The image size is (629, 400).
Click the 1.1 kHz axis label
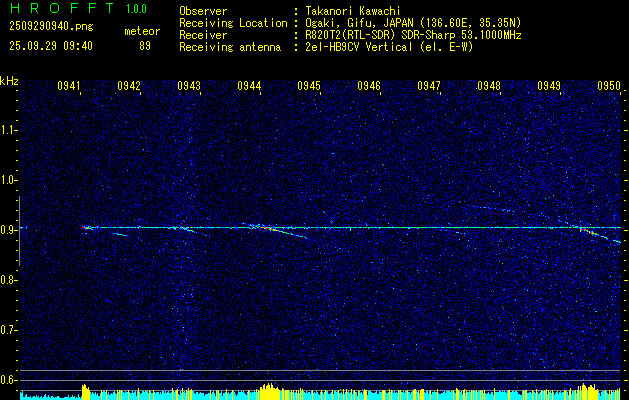point(9,130)
